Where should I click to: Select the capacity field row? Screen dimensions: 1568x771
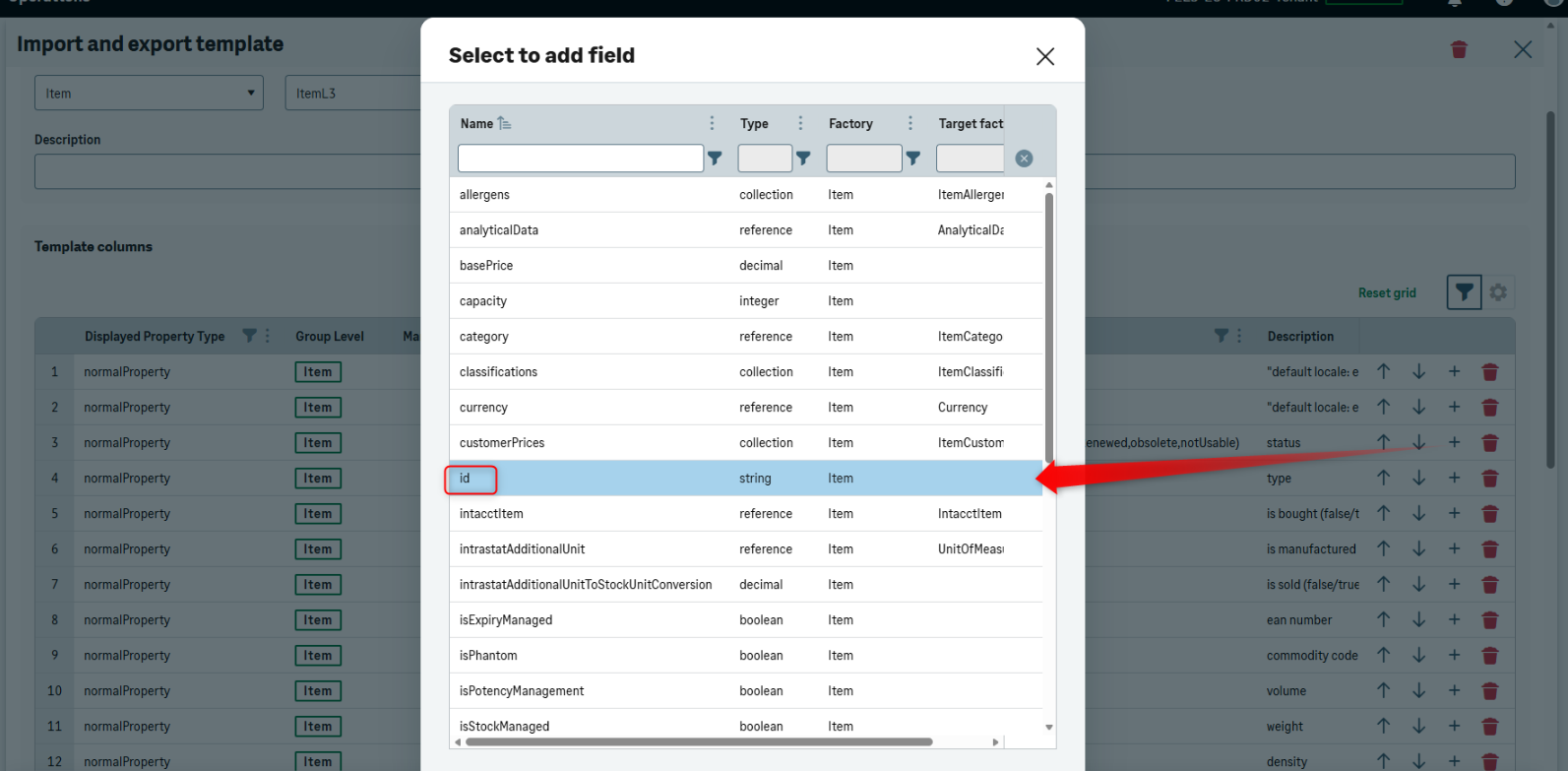(746, 301)
